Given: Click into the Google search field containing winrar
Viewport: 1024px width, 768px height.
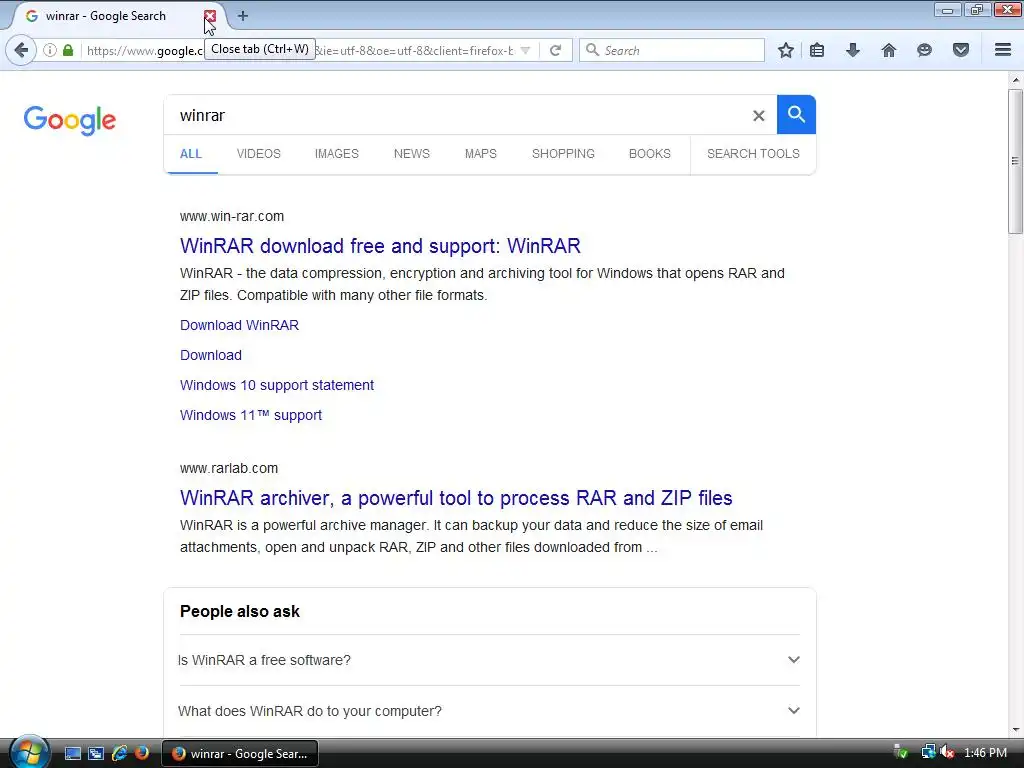Looking at the screenshot, I should 457,115.
